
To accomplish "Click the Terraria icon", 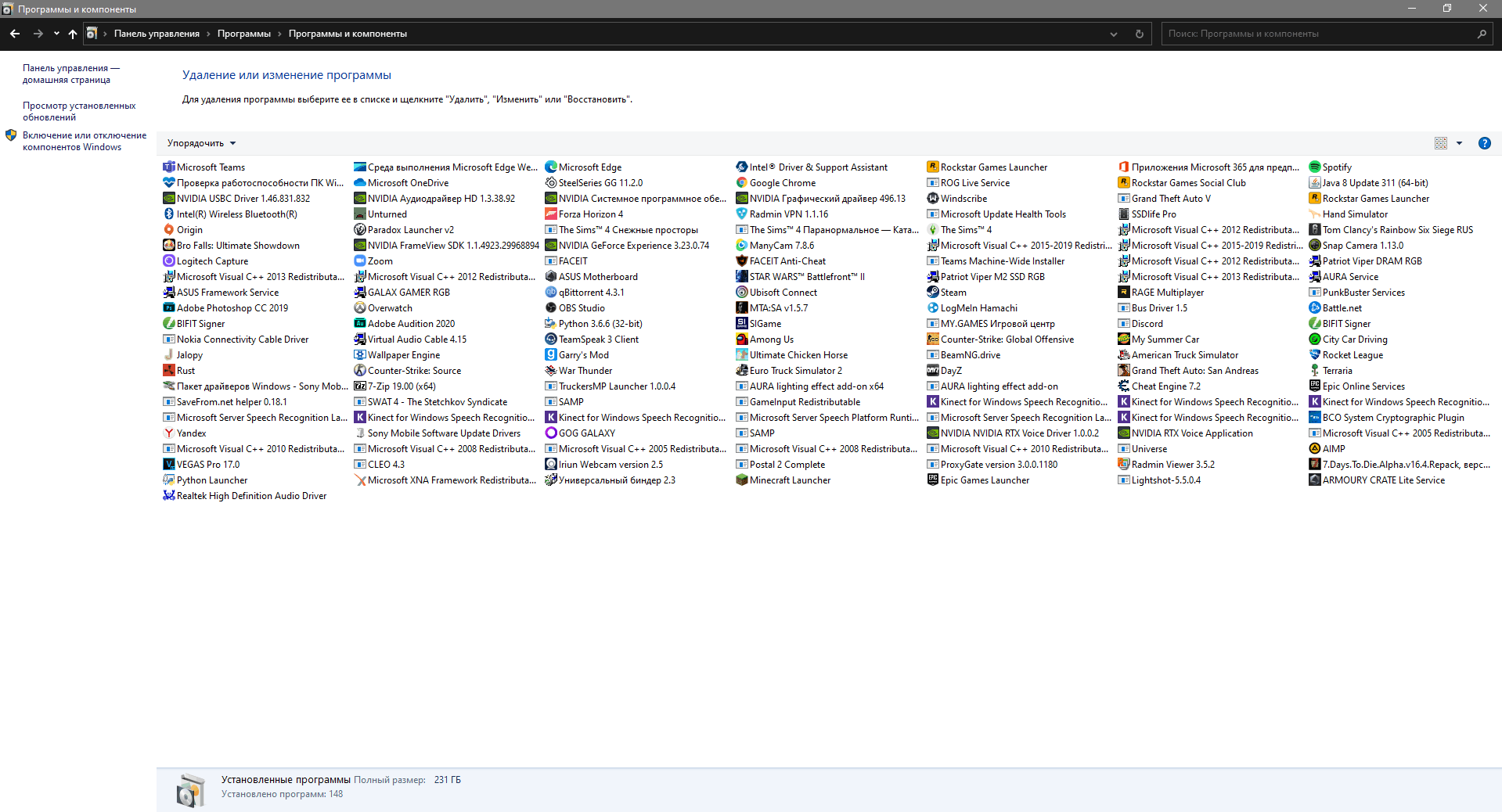I will 1315,370.
